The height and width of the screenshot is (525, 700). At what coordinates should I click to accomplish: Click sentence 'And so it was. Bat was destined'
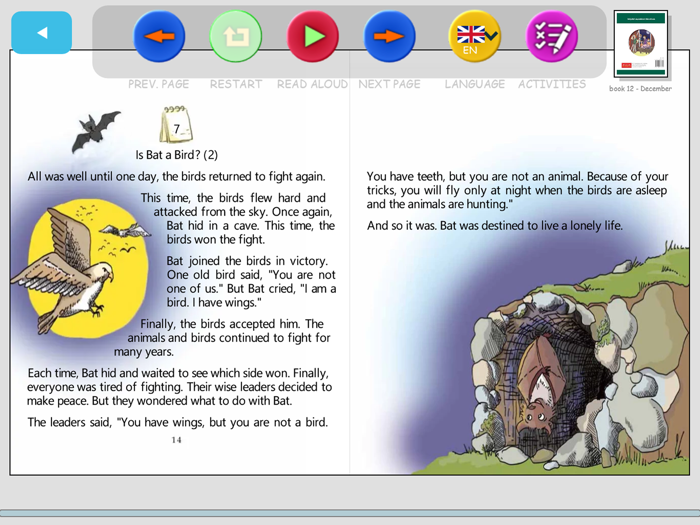495,225
